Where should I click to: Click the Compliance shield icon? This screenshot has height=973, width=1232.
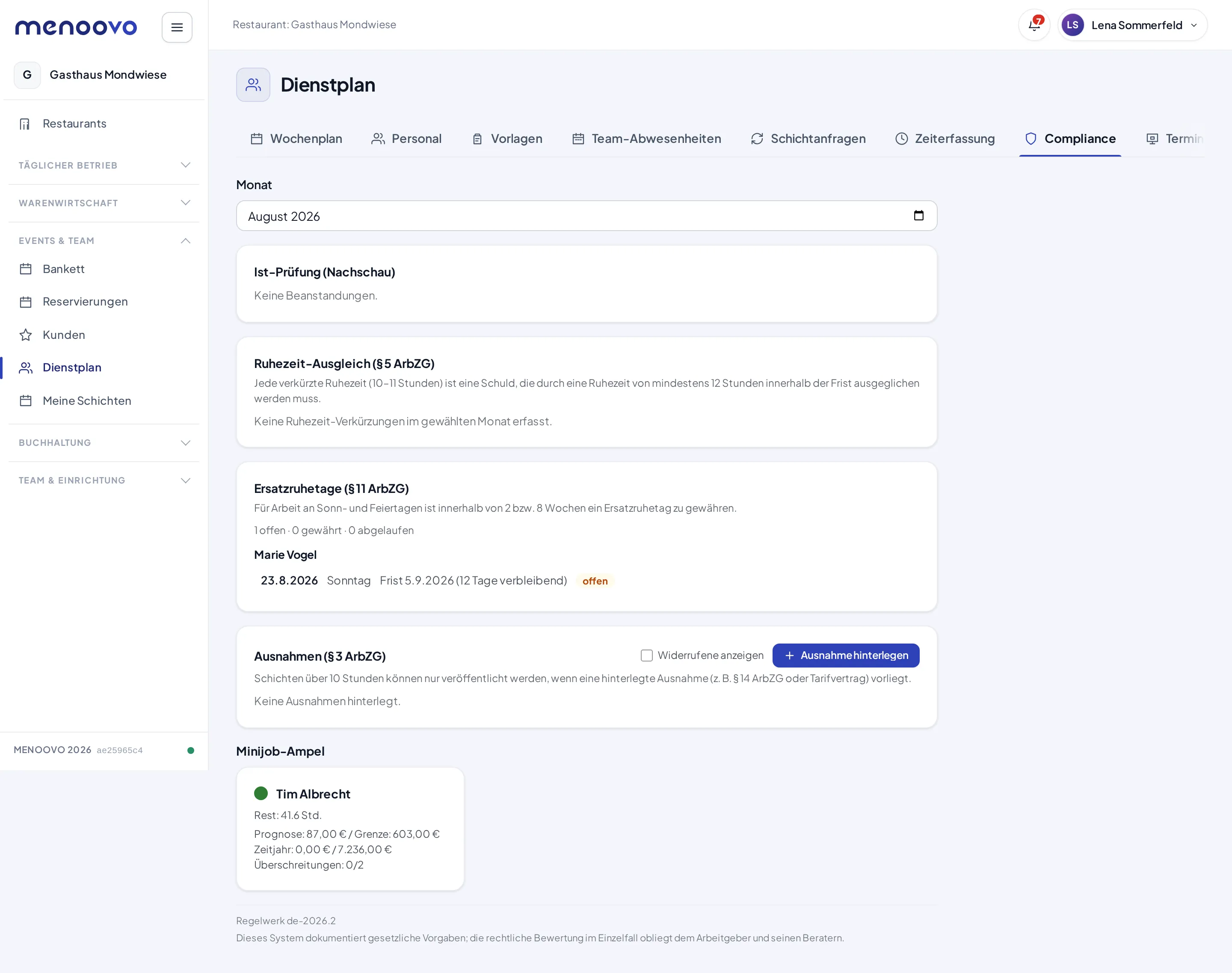click(x=1031, y=139)
